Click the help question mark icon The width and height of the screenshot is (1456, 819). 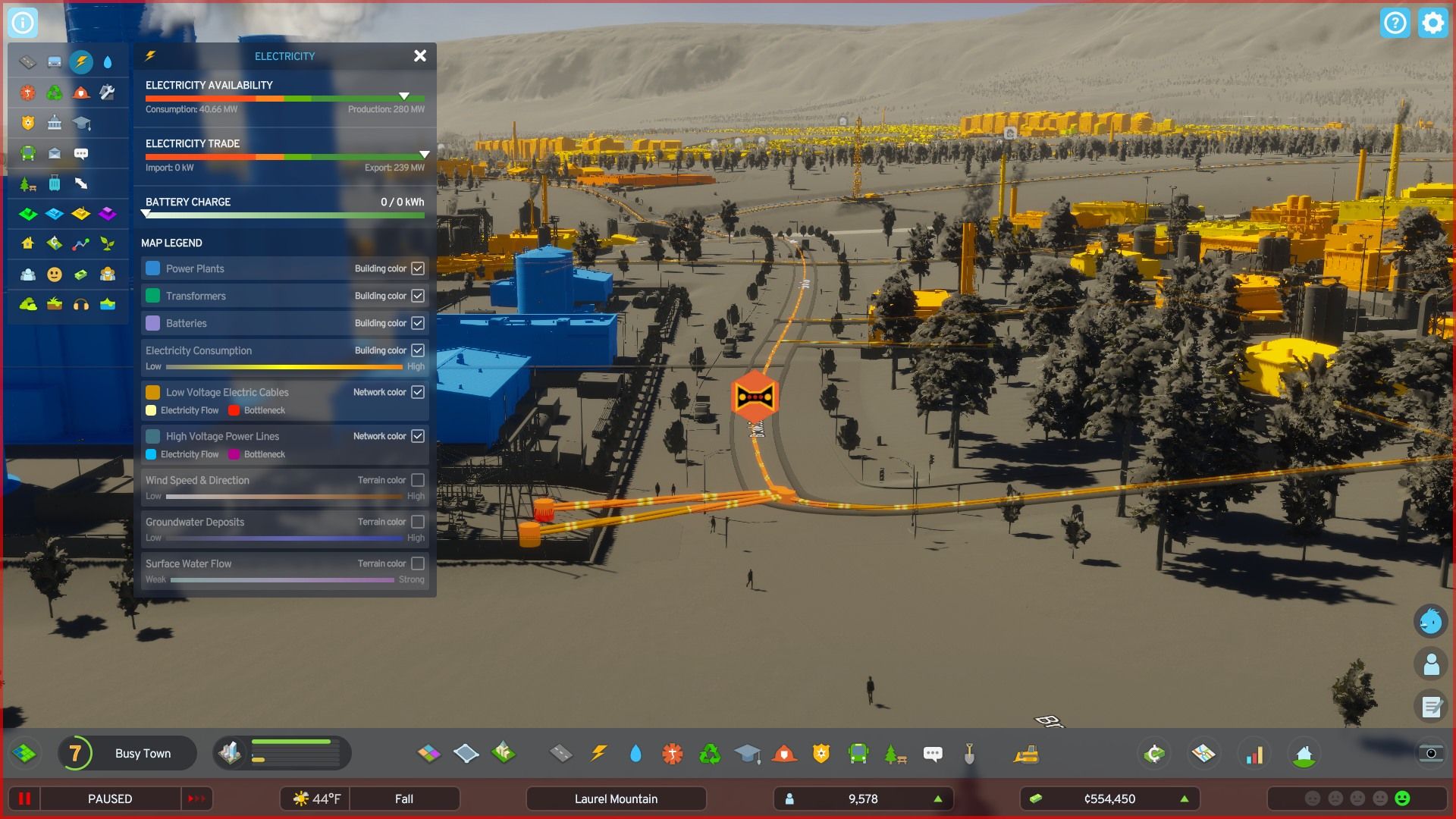pyautogui.click(x=1395, y=23)
